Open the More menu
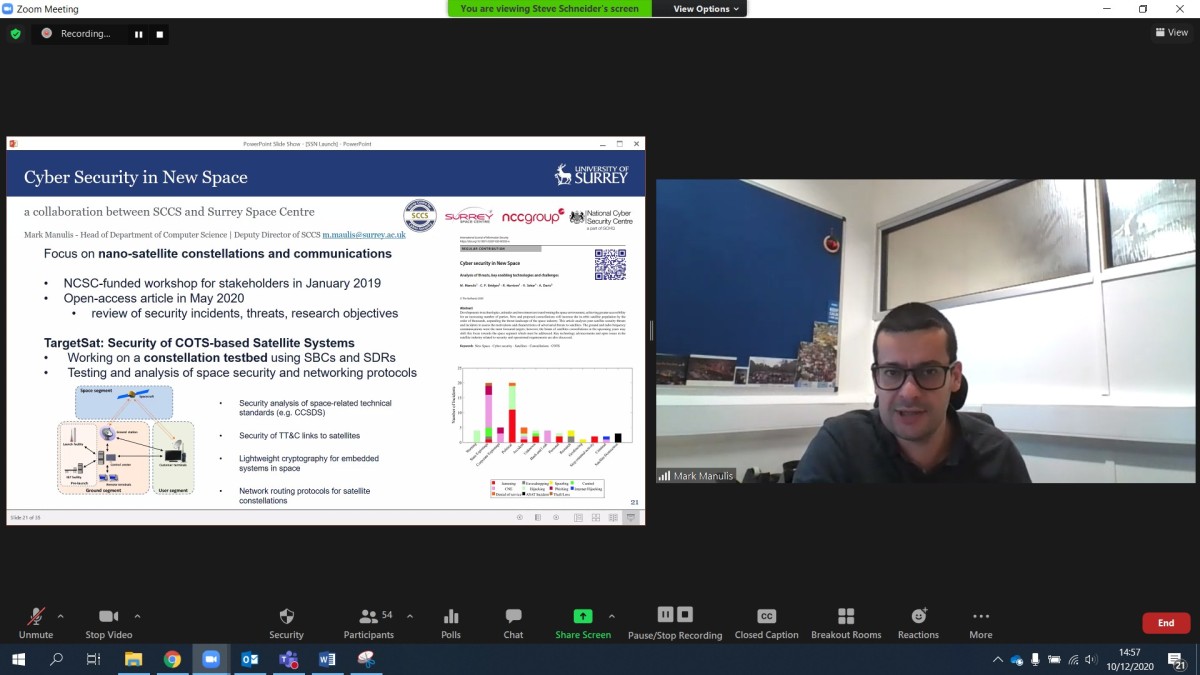Viewport: 1200px width, 675px height. 980,617
